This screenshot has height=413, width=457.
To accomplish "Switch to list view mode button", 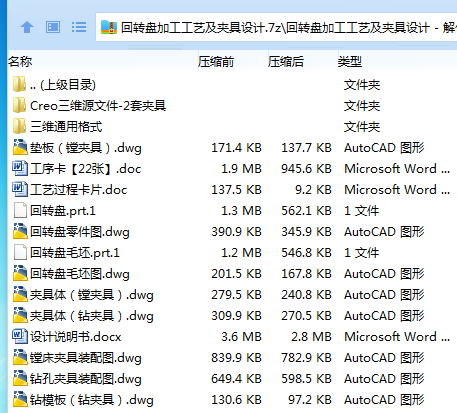I will click(x=79, y=27).
